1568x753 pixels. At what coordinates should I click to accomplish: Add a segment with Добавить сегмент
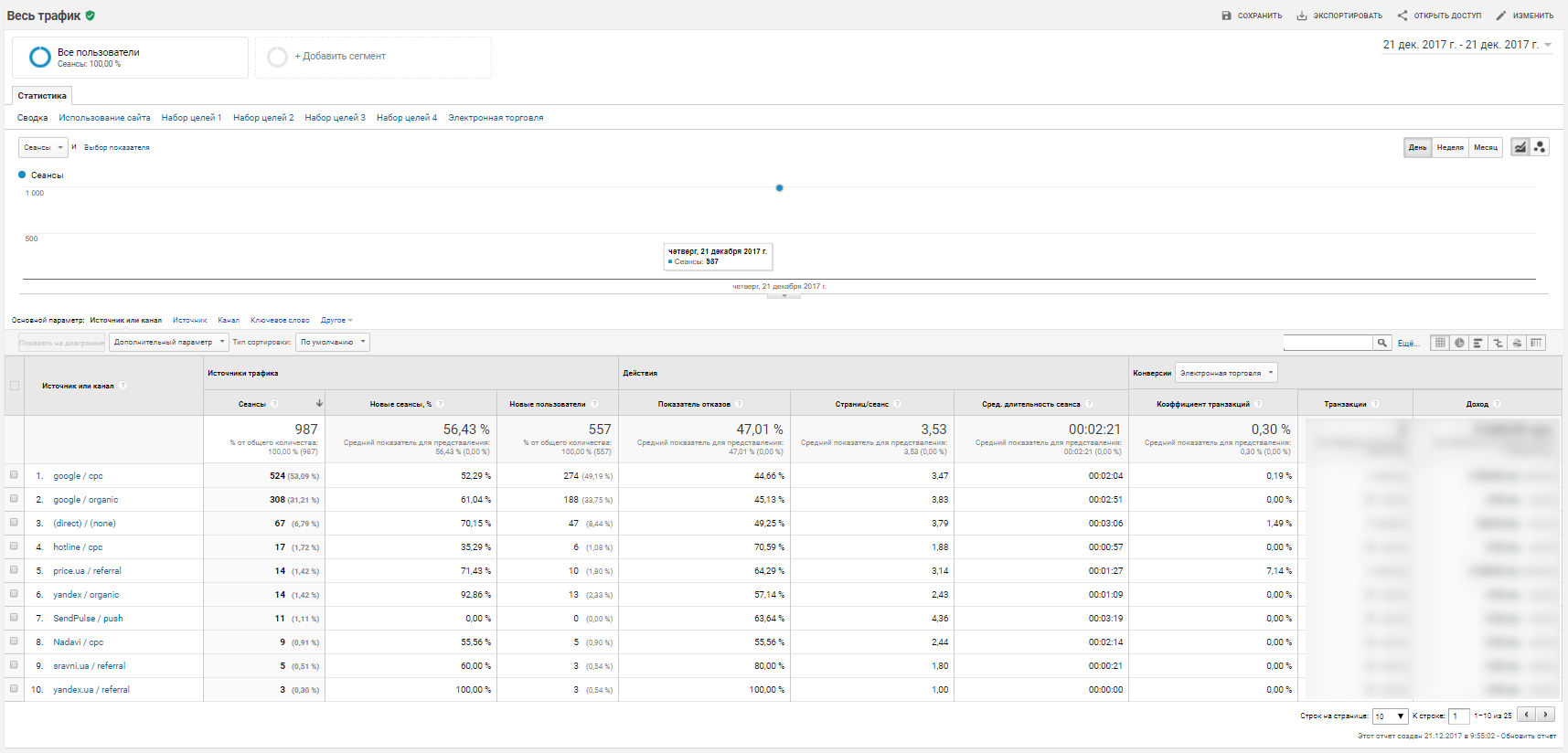point(373,57)
